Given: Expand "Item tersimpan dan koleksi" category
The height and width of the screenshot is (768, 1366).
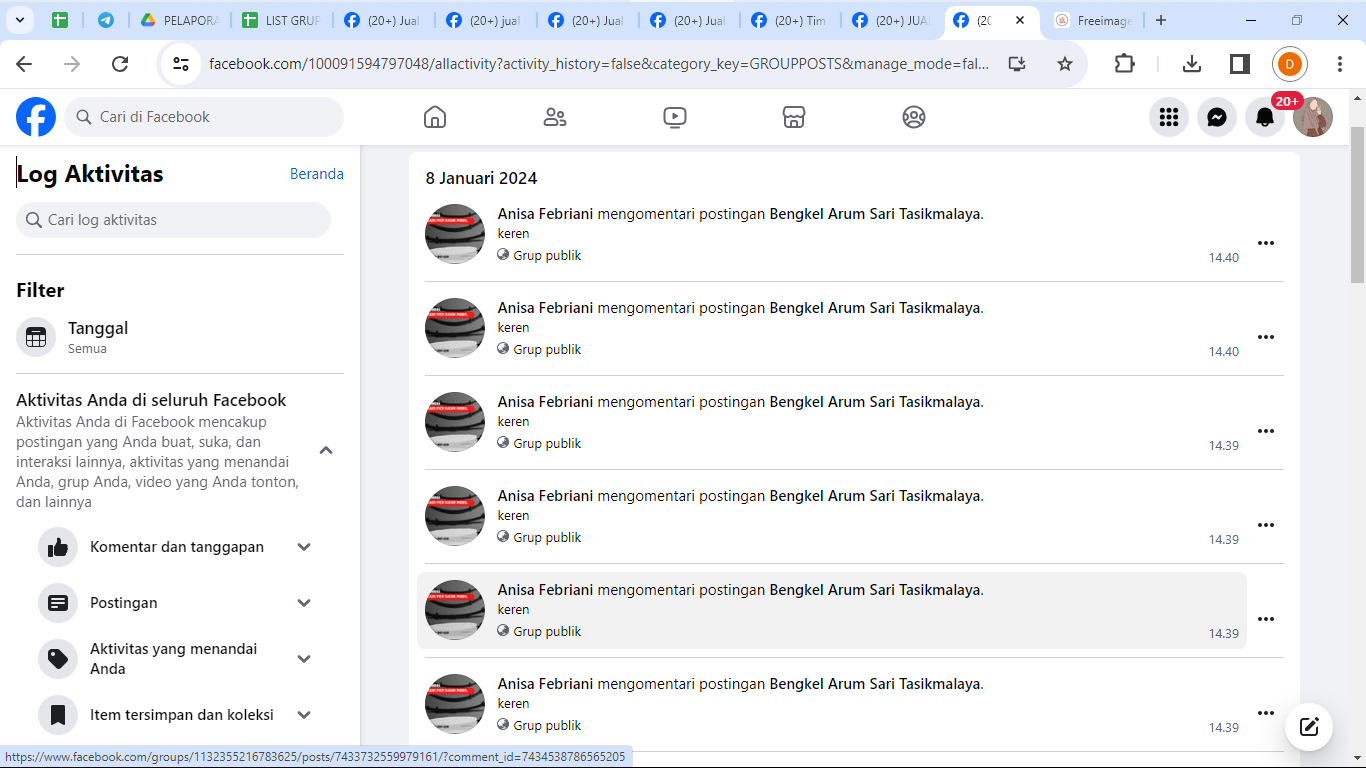Looking at the screenshot, I should (304, 715).
